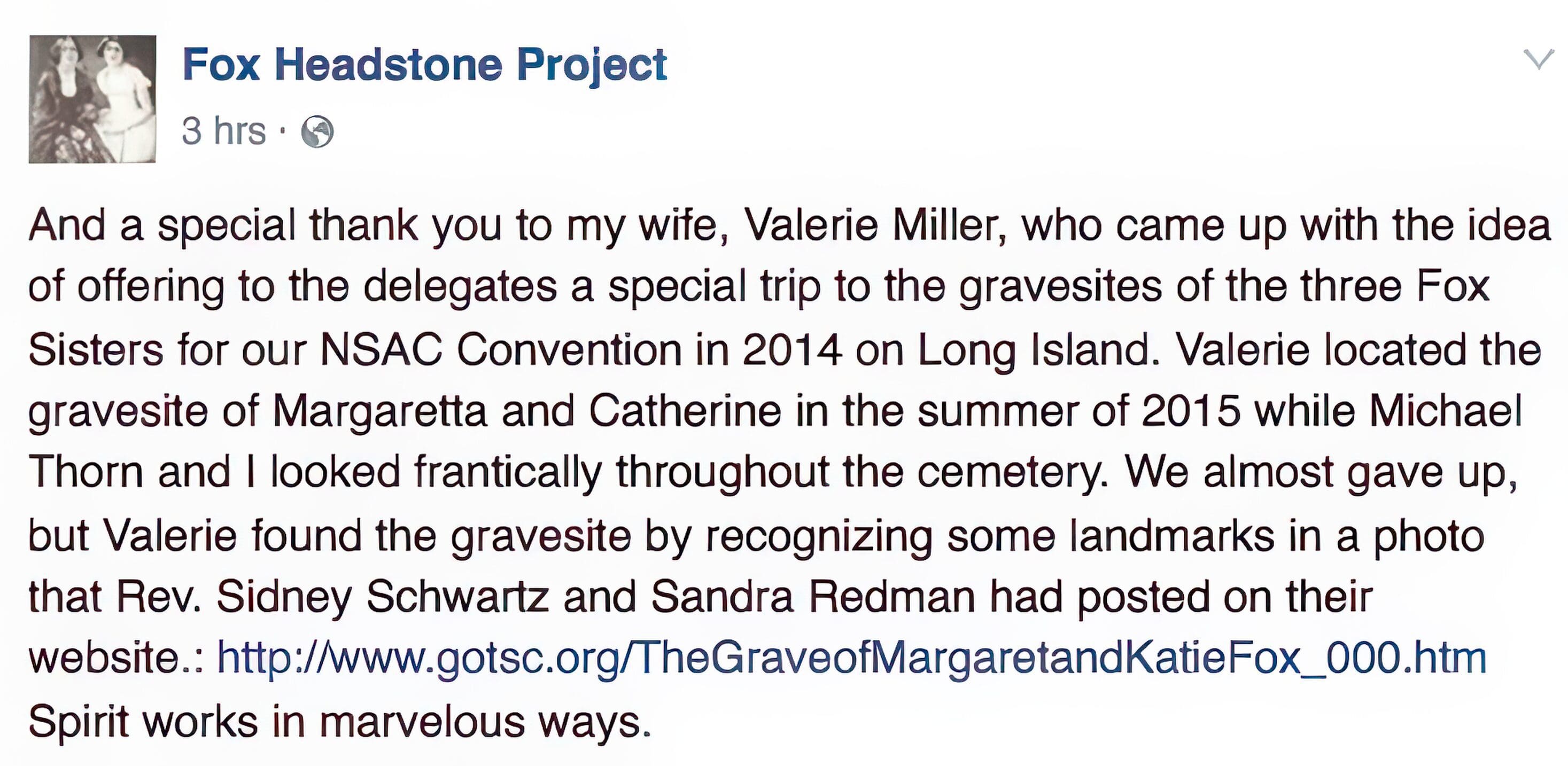1568x766 pixels.
Task: Click the words NSAC Convention
Action: tap(501, 350)
